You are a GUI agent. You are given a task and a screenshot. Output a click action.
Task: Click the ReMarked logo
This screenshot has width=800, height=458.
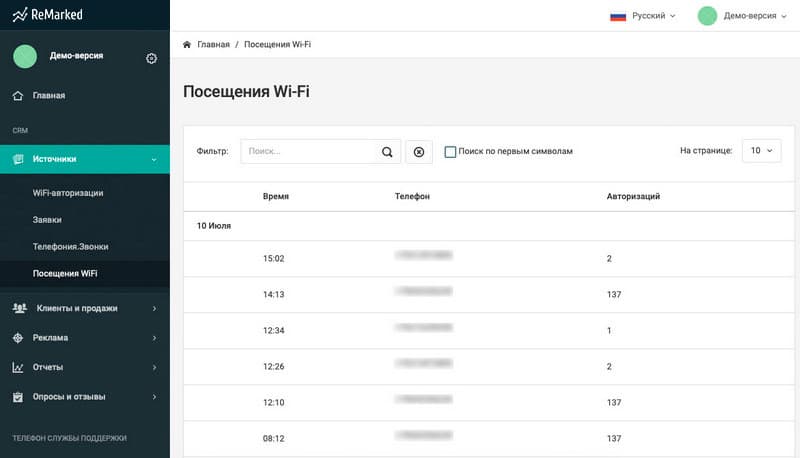pyautogui.click(x=47, y=15)
